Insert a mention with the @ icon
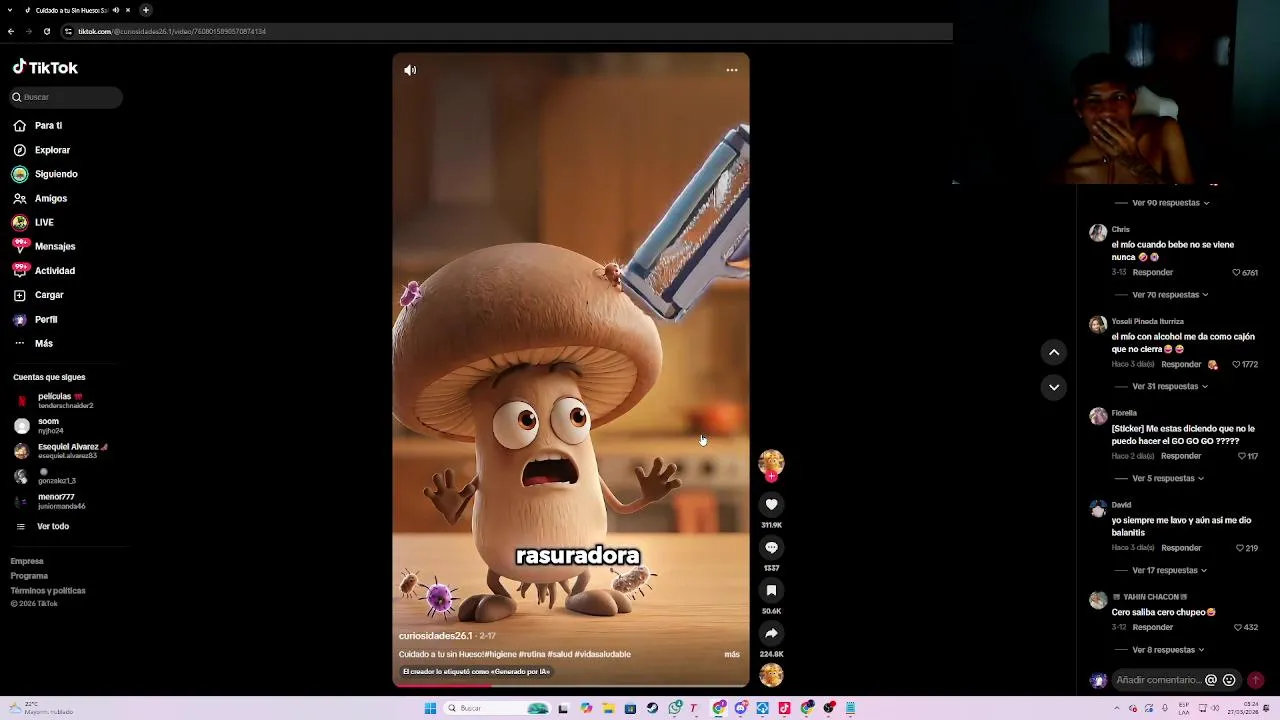Screen dimensions: 1280x720 pyautogui.click(x=1211, y=680)
